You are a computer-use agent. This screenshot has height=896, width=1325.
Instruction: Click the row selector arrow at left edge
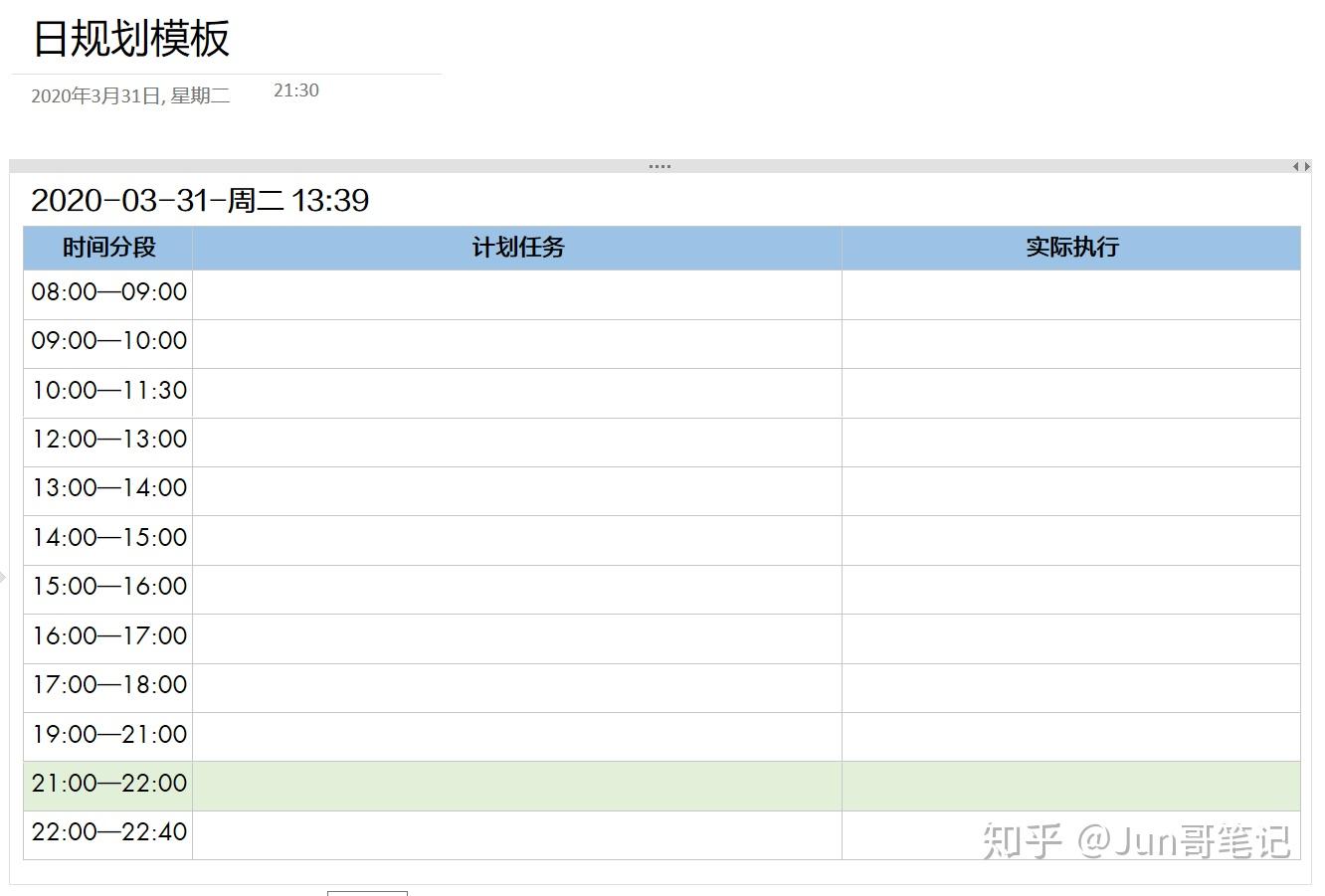(x=3, y=576)
